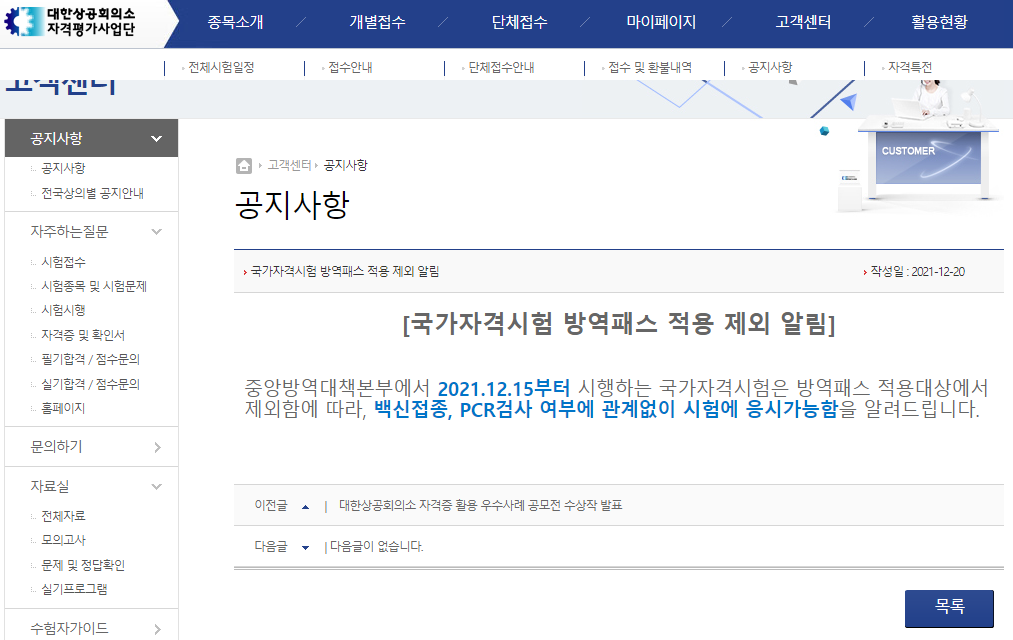Open the 고객센터 top menu
Screen dimensions: 1013x640
[x=803, y=22]
